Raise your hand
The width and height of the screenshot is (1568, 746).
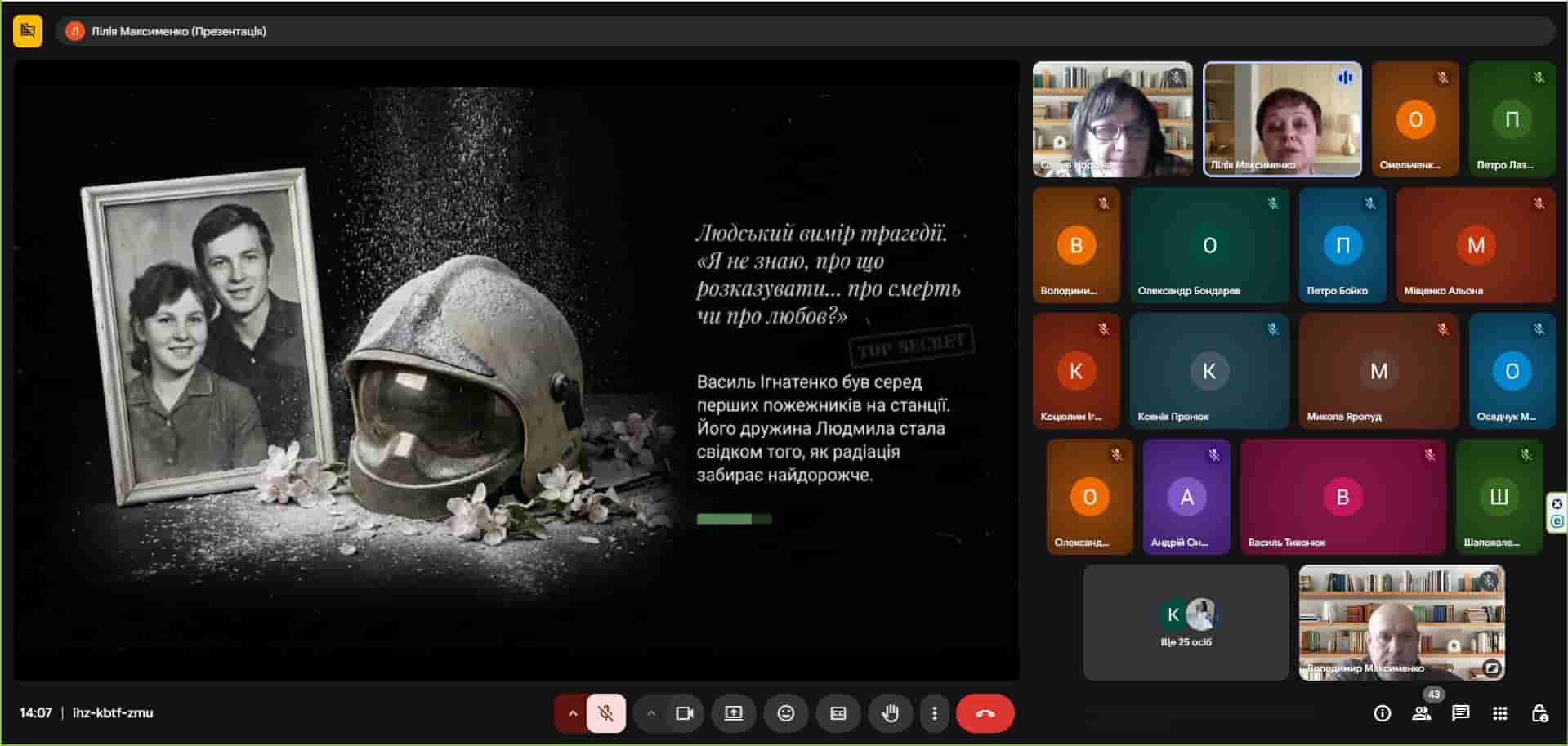tap(890, 713)
